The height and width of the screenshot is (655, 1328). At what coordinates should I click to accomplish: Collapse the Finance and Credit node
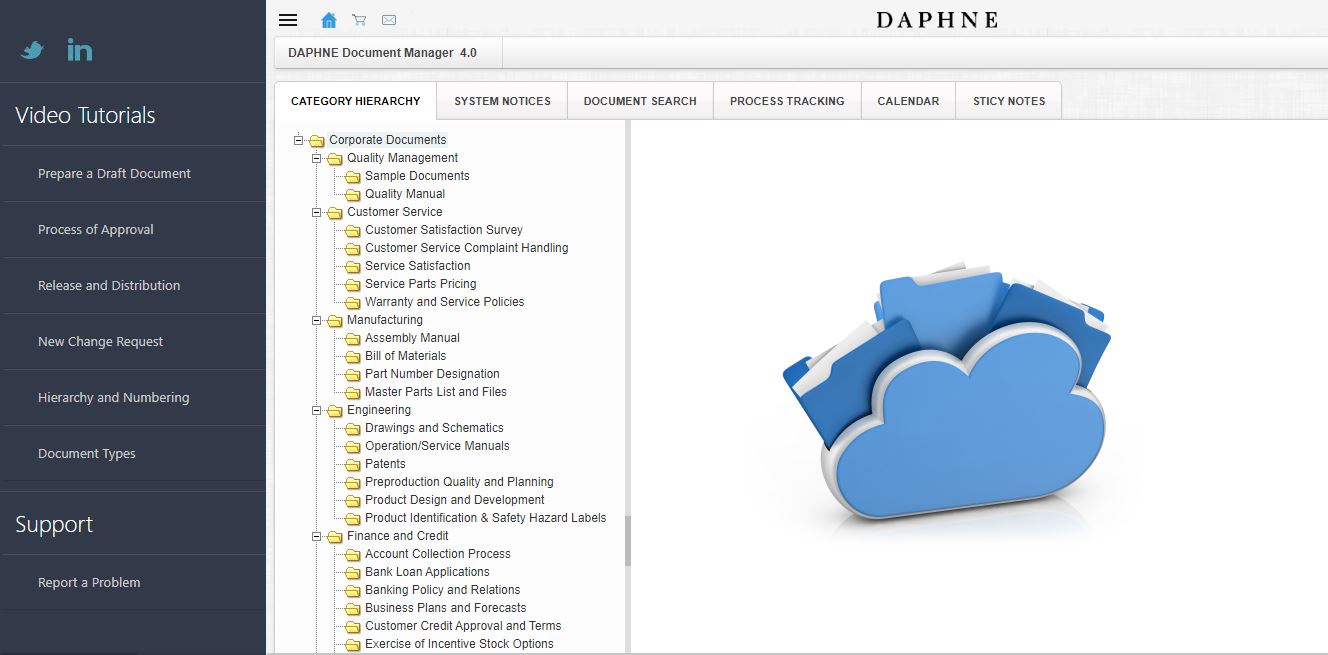pyautogui.click(x=316, y=536)
